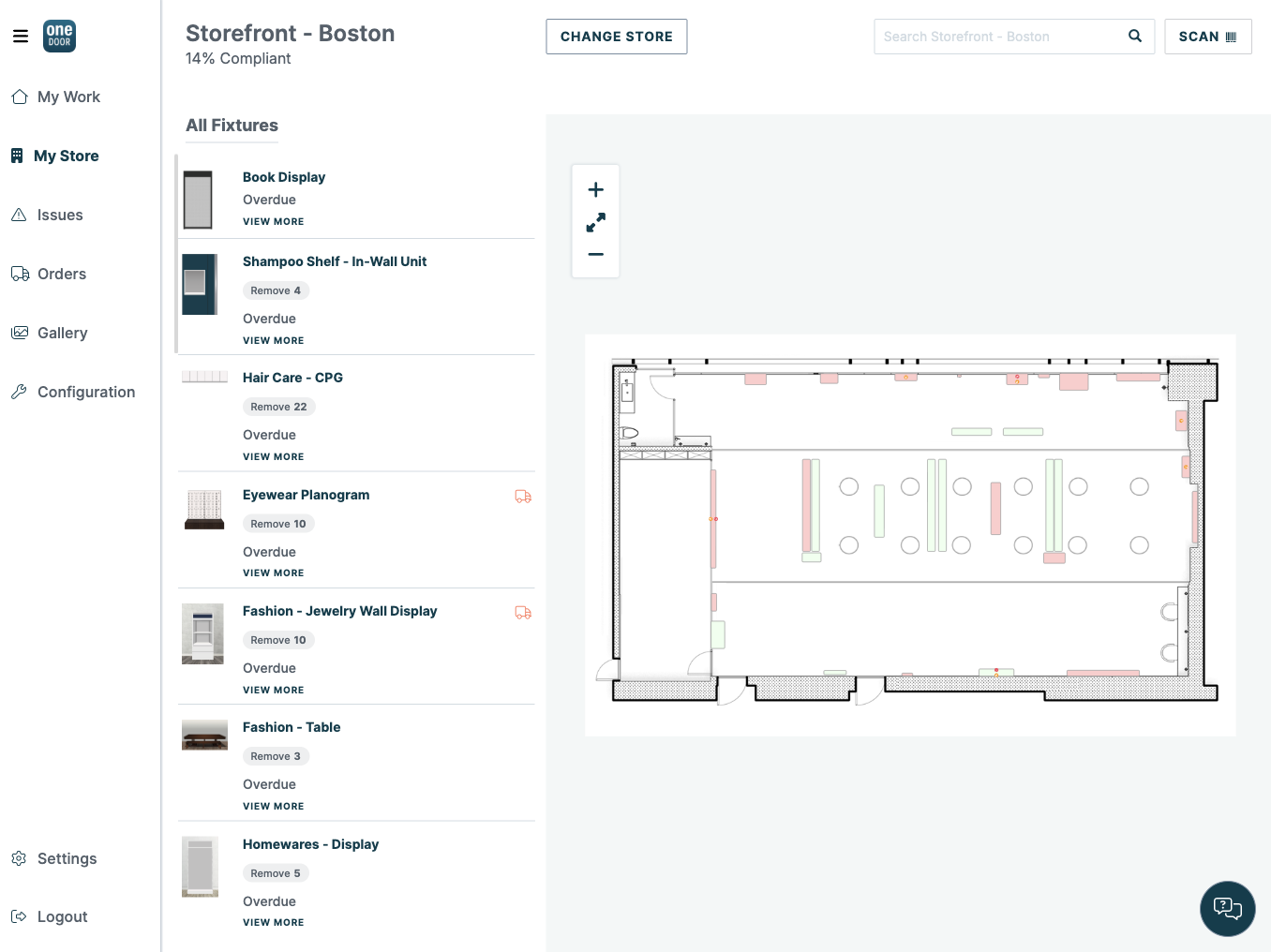This screenshot has height=952, width=1271.
Task: Click Jewelry Wall Display truck icon
Action: (x=523, y=613)
